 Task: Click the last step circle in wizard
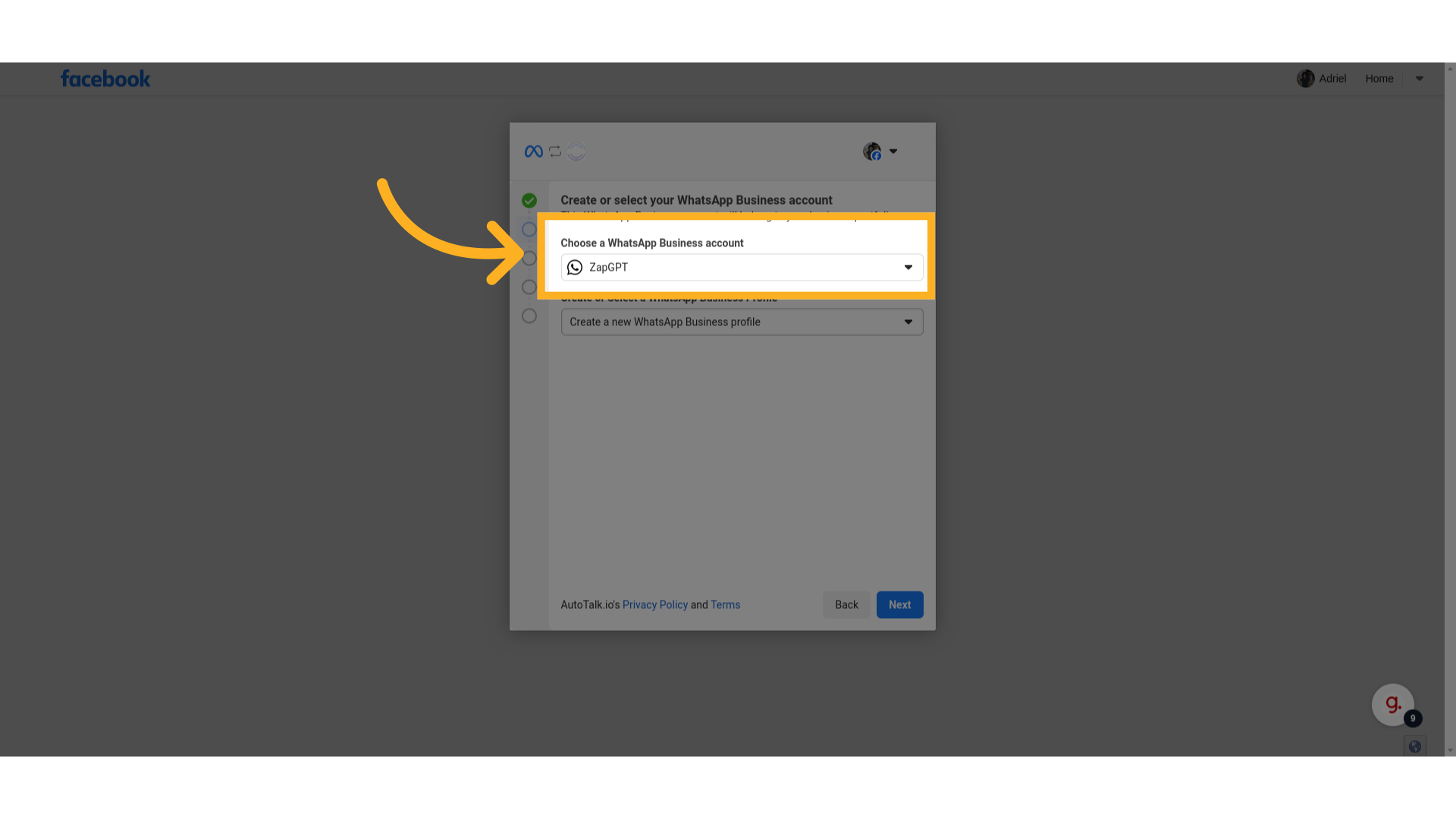(529, 316)
